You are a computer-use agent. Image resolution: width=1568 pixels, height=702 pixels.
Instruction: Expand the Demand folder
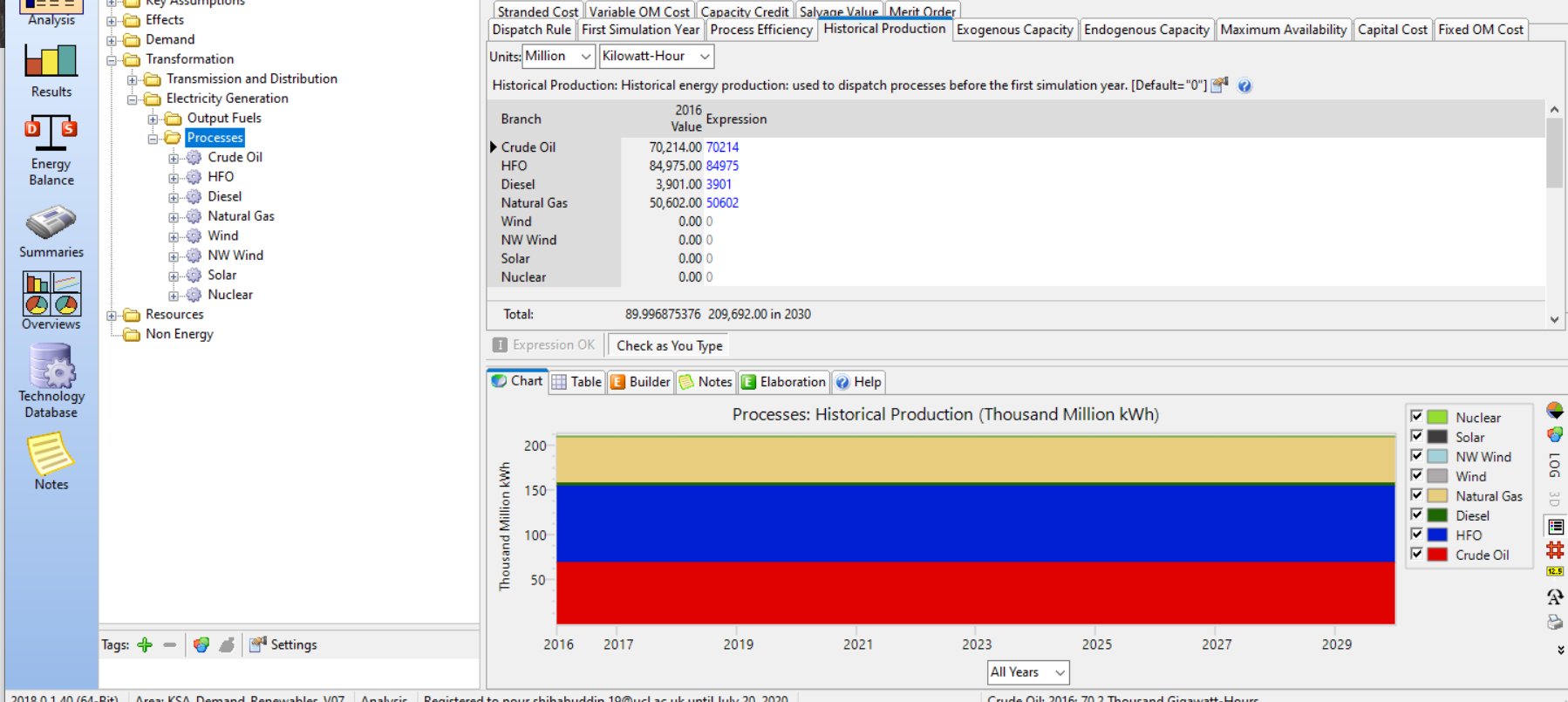(x=112, y=39)
